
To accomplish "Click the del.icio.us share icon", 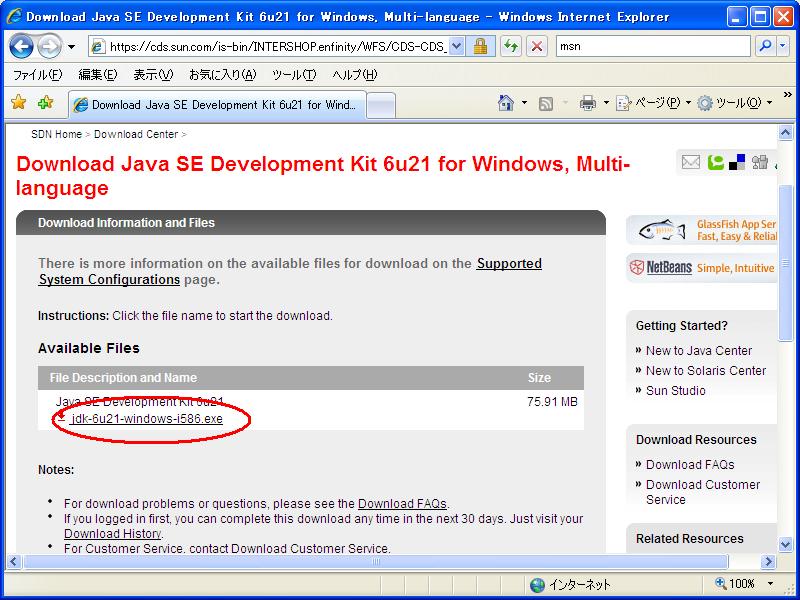I will [737, 162].
